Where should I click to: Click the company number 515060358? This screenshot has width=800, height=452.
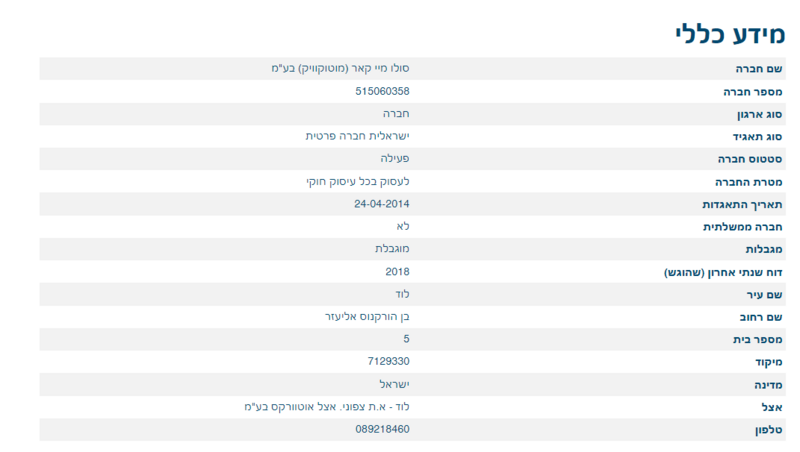(x=382, y=91)
